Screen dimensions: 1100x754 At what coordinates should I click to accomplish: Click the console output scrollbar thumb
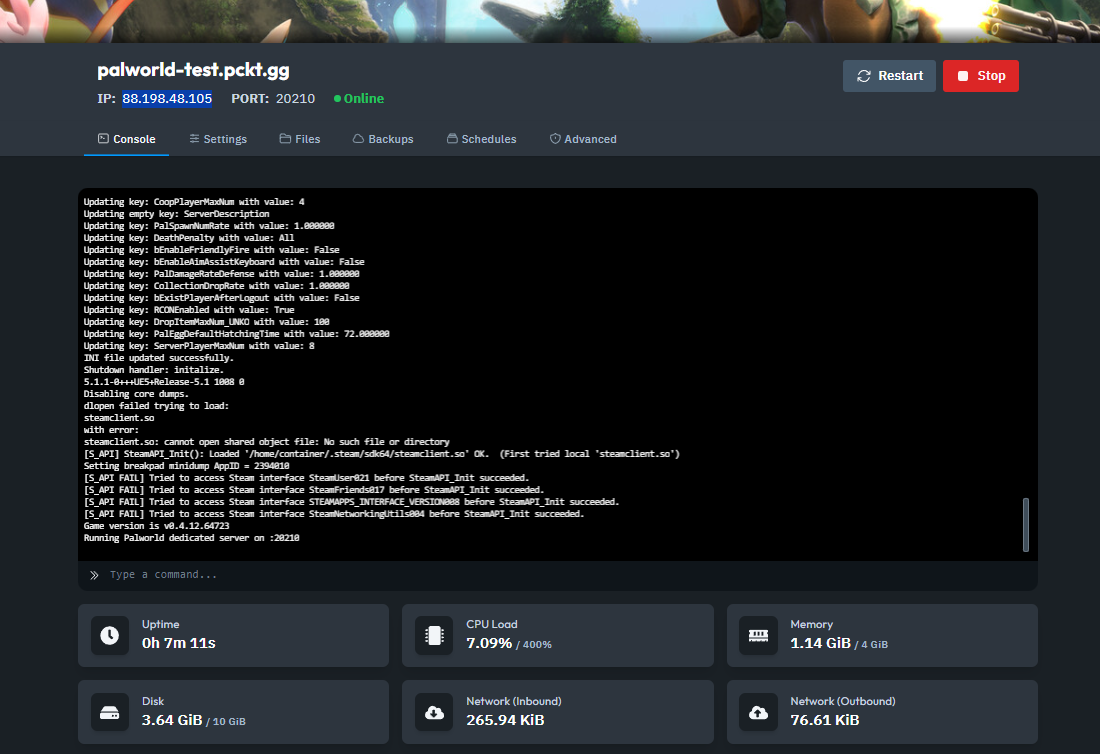pyautogui.click(x=1026, y=525)
